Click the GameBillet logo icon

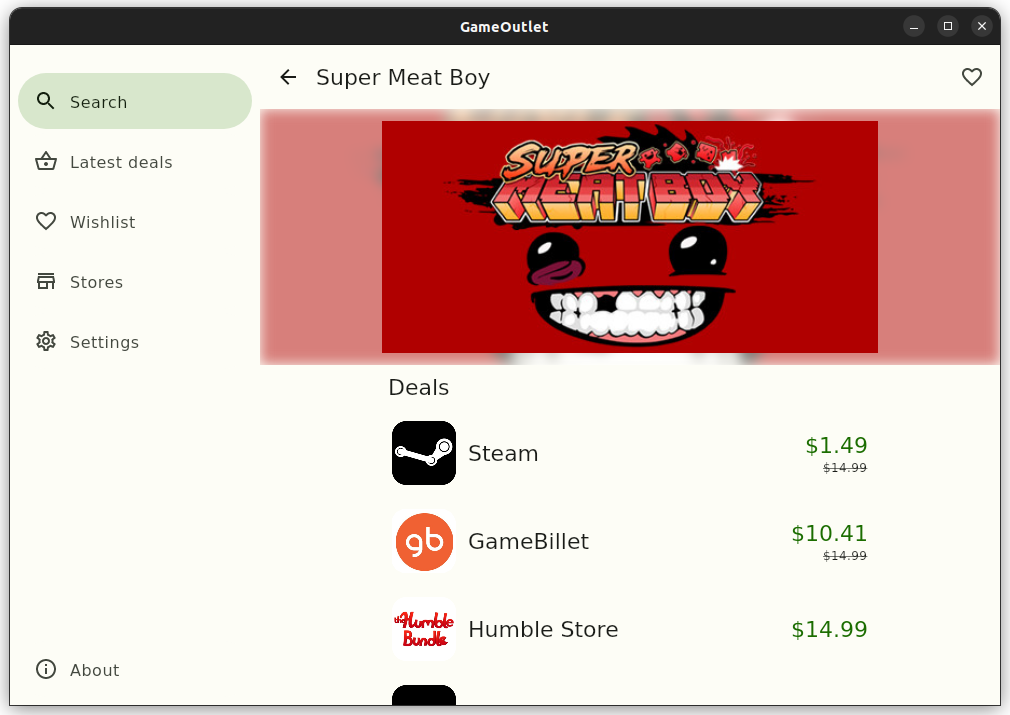tap(424, 541)
